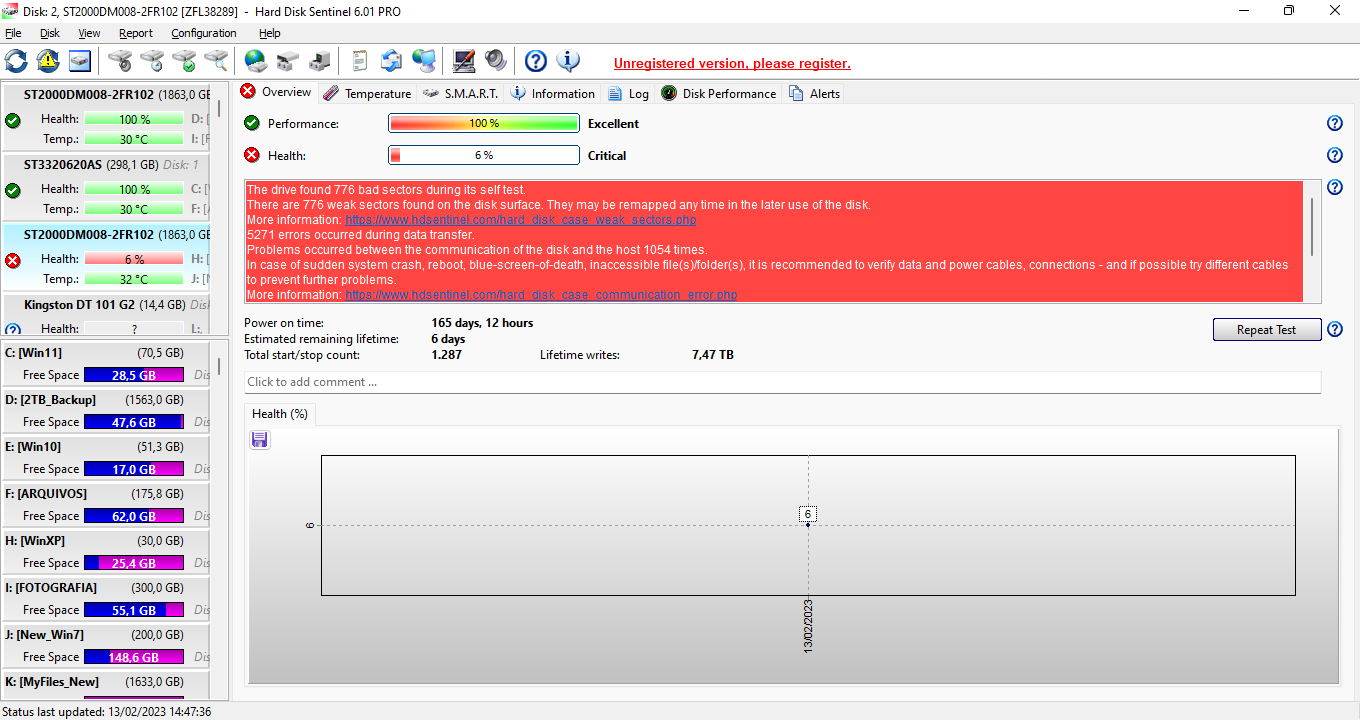Select the D: [2TB_Backup] partition
Screen dimensions: 1360x720
tap(105, 411)
